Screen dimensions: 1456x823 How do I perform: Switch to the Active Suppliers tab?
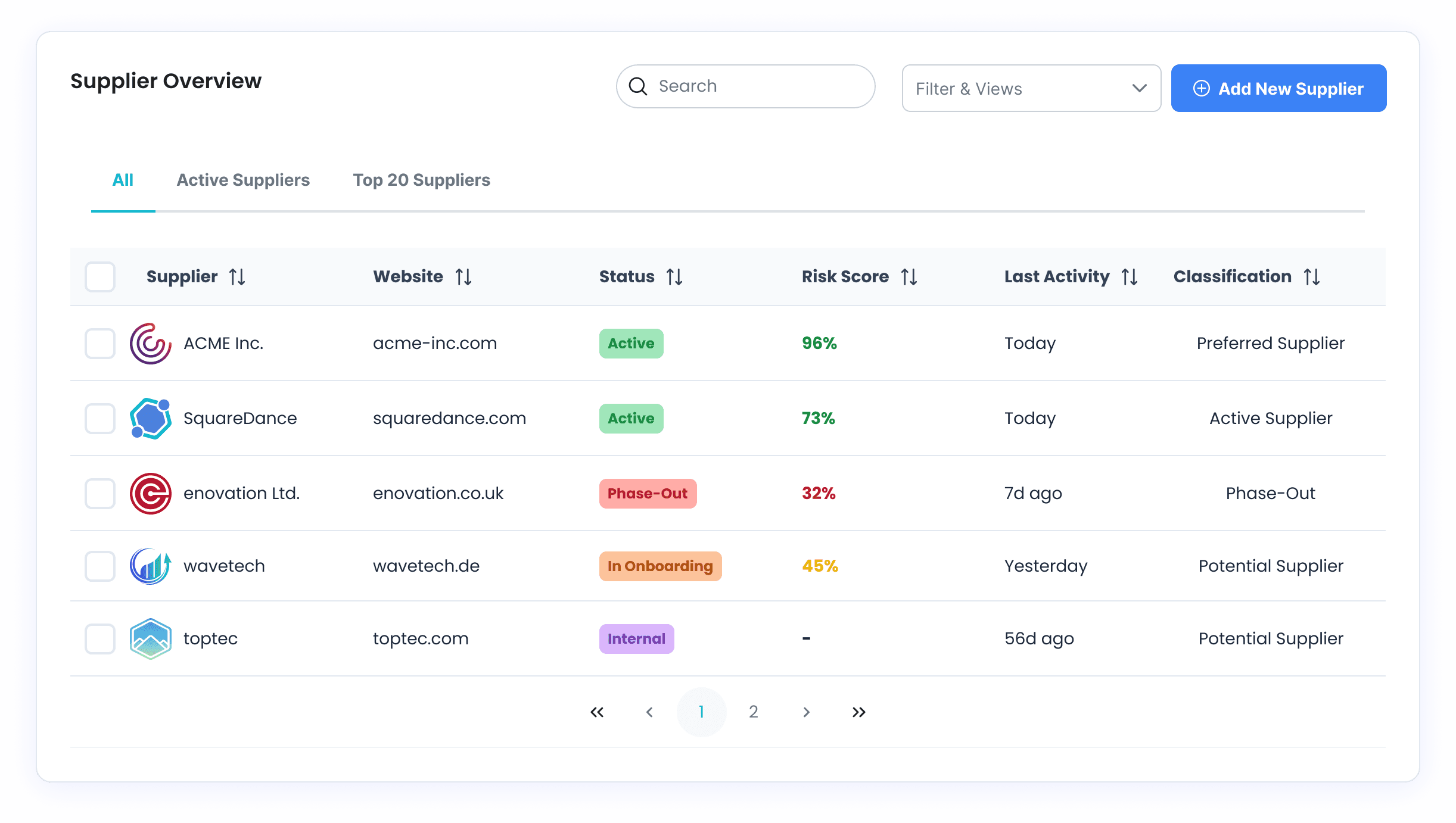pyautogui.click(x=242, y=180)
